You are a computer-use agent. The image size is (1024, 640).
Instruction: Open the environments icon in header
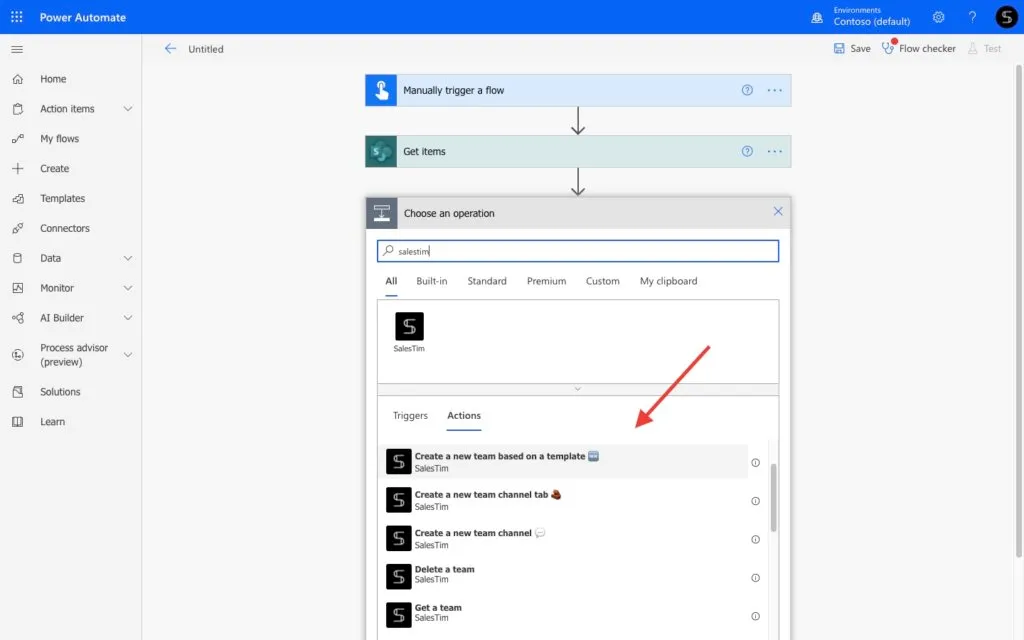[x=816, y=18]
